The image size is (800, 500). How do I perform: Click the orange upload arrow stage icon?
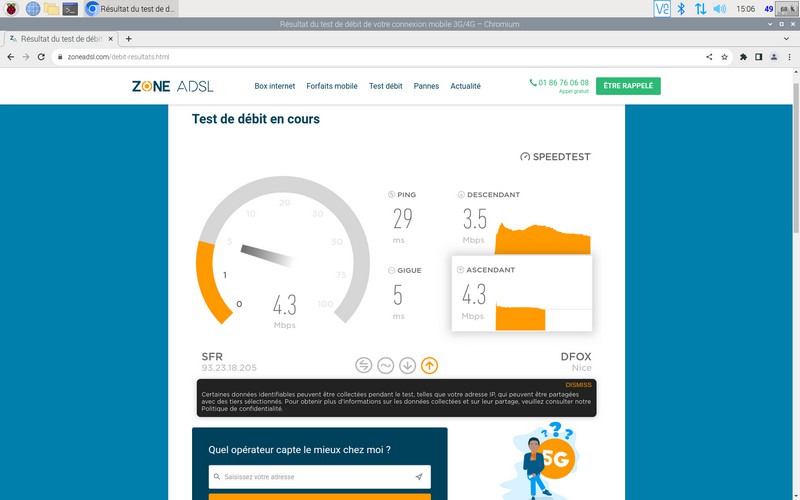[430, 365]
